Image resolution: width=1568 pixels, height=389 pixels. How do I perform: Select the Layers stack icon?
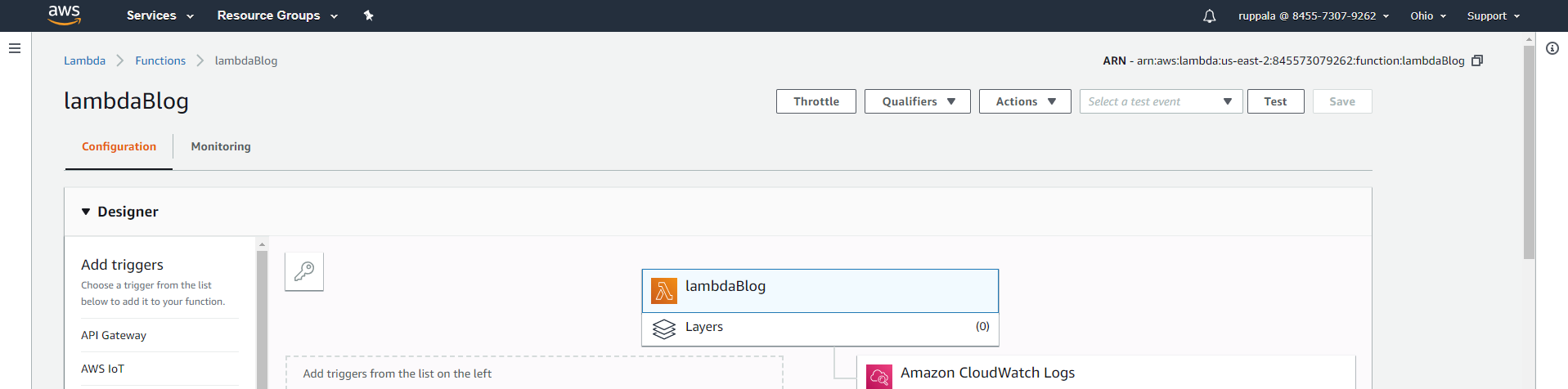point(663,329)
